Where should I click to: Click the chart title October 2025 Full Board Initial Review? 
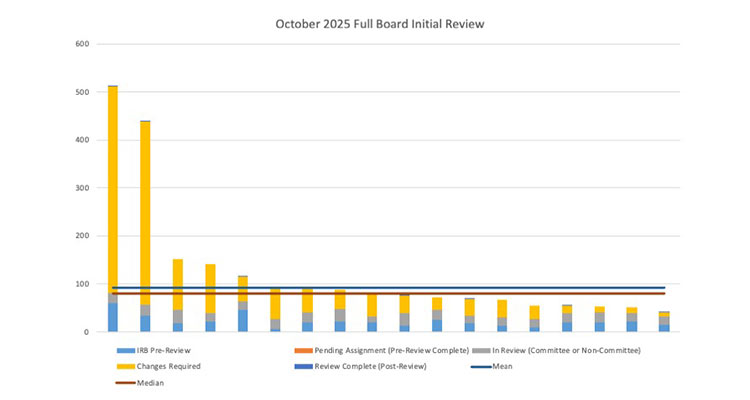point(376,21)
